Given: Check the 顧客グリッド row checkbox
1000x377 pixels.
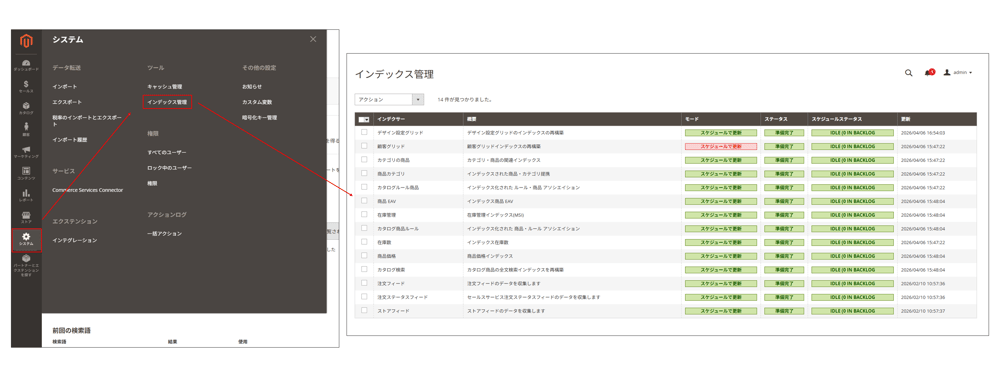Looking at the screenshot, I should (364, 146).
